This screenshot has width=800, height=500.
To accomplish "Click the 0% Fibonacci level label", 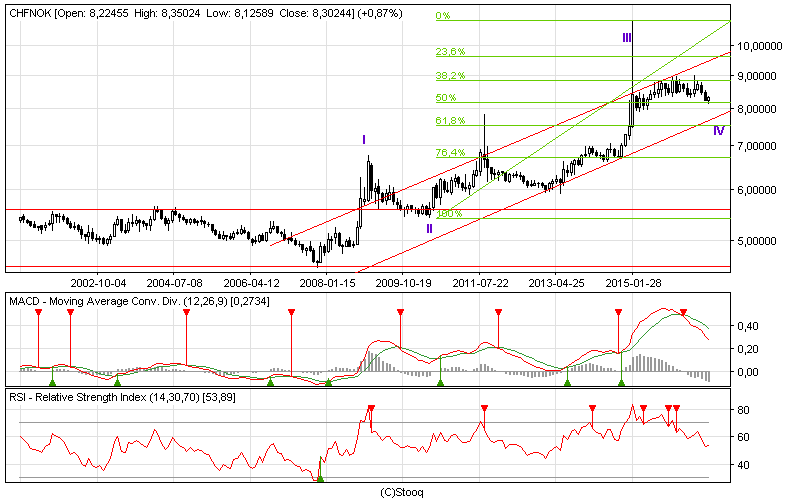I will point(443,16).
